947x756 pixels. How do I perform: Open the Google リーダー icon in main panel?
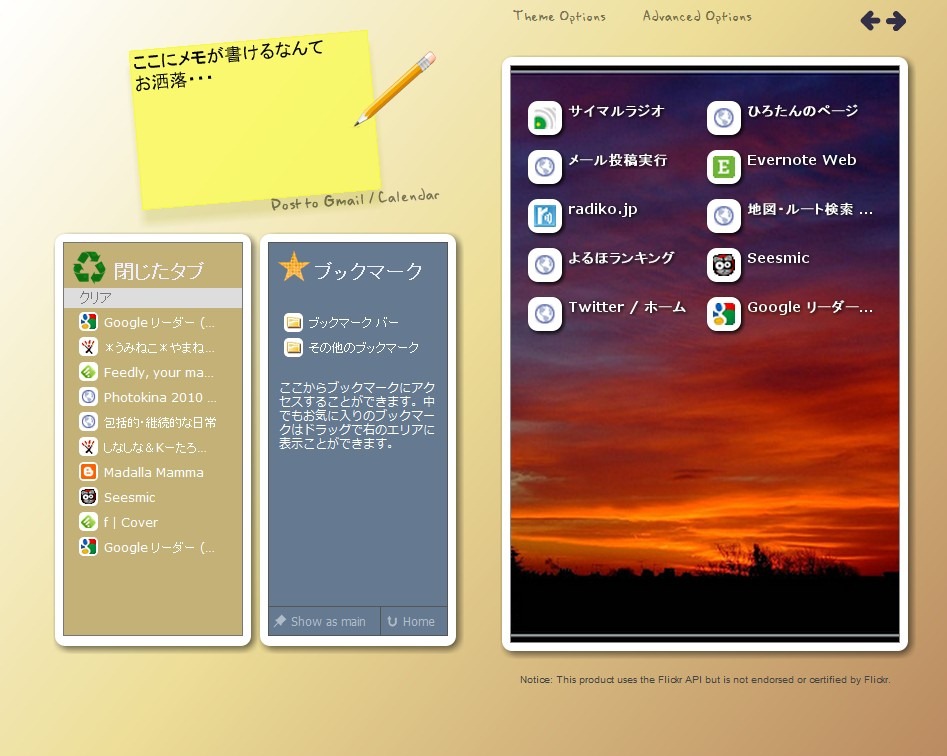click(723, 314)
